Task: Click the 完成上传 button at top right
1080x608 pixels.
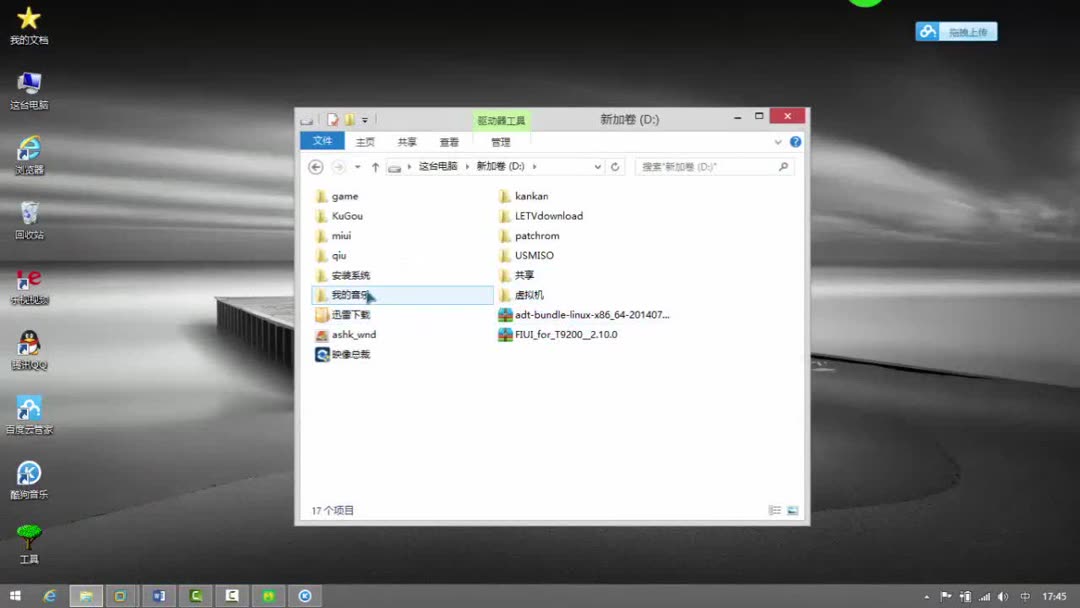Action: click(x=956, y=31)
